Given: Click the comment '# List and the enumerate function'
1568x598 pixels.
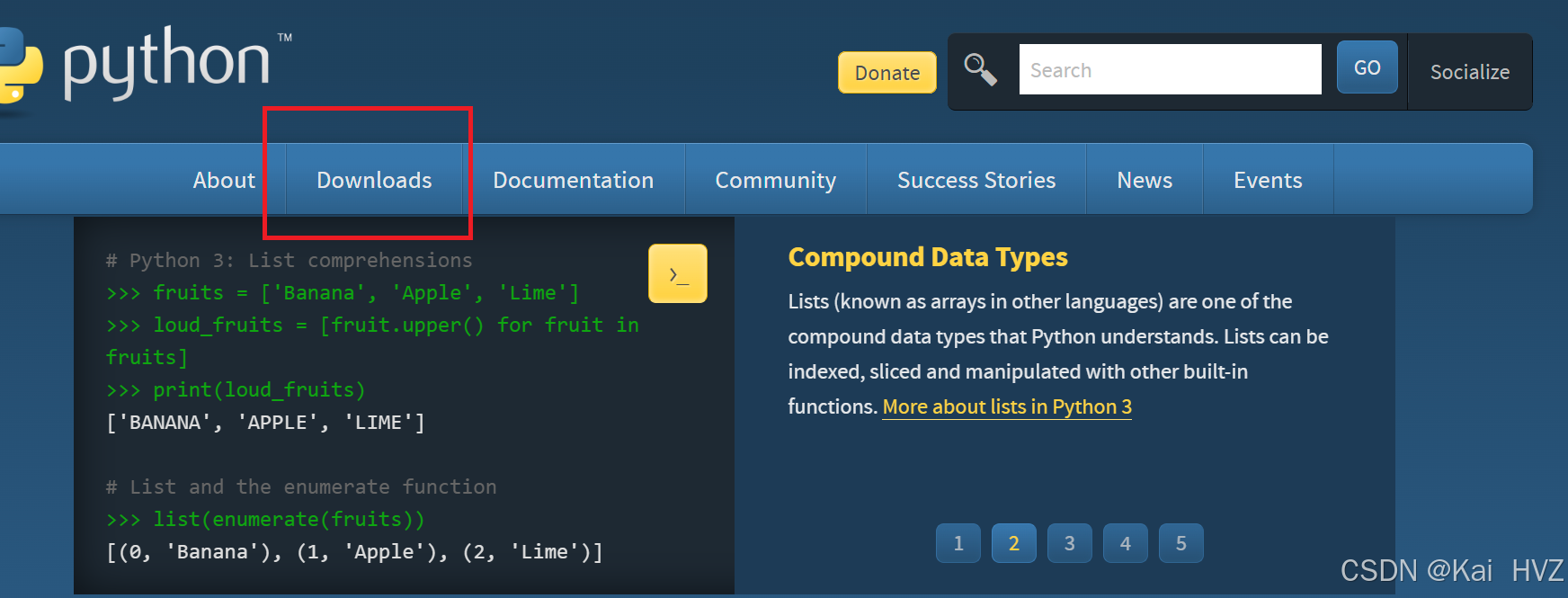Looking at the screenshot, I should [301, 487].
